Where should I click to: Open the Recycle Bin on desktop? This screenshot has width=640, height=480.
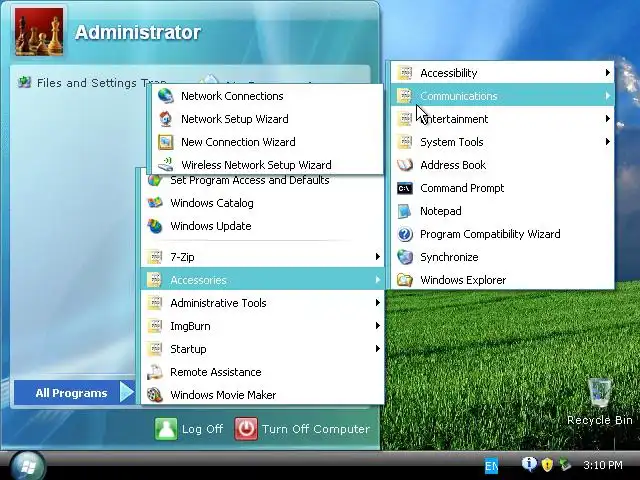[x=600, y=402]
